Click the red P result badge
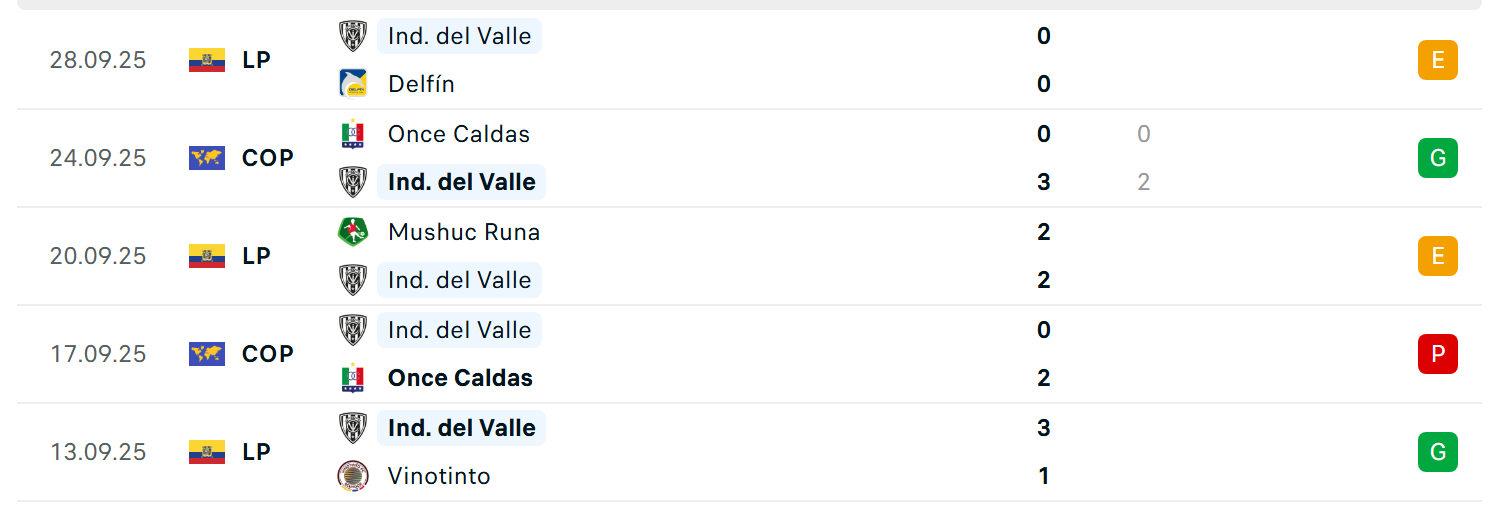 click(x=1437, y=354)
